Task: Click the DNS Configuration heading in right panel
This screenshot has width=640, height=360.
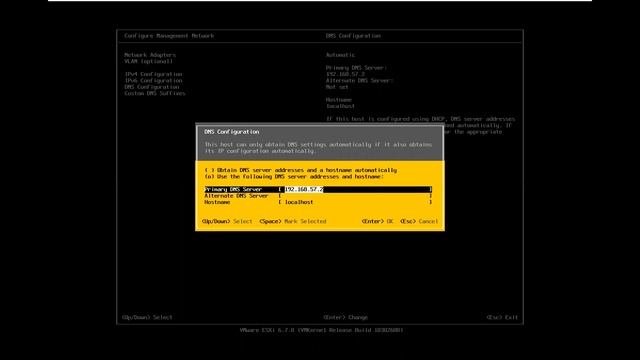Action: [x=353, y=36]
